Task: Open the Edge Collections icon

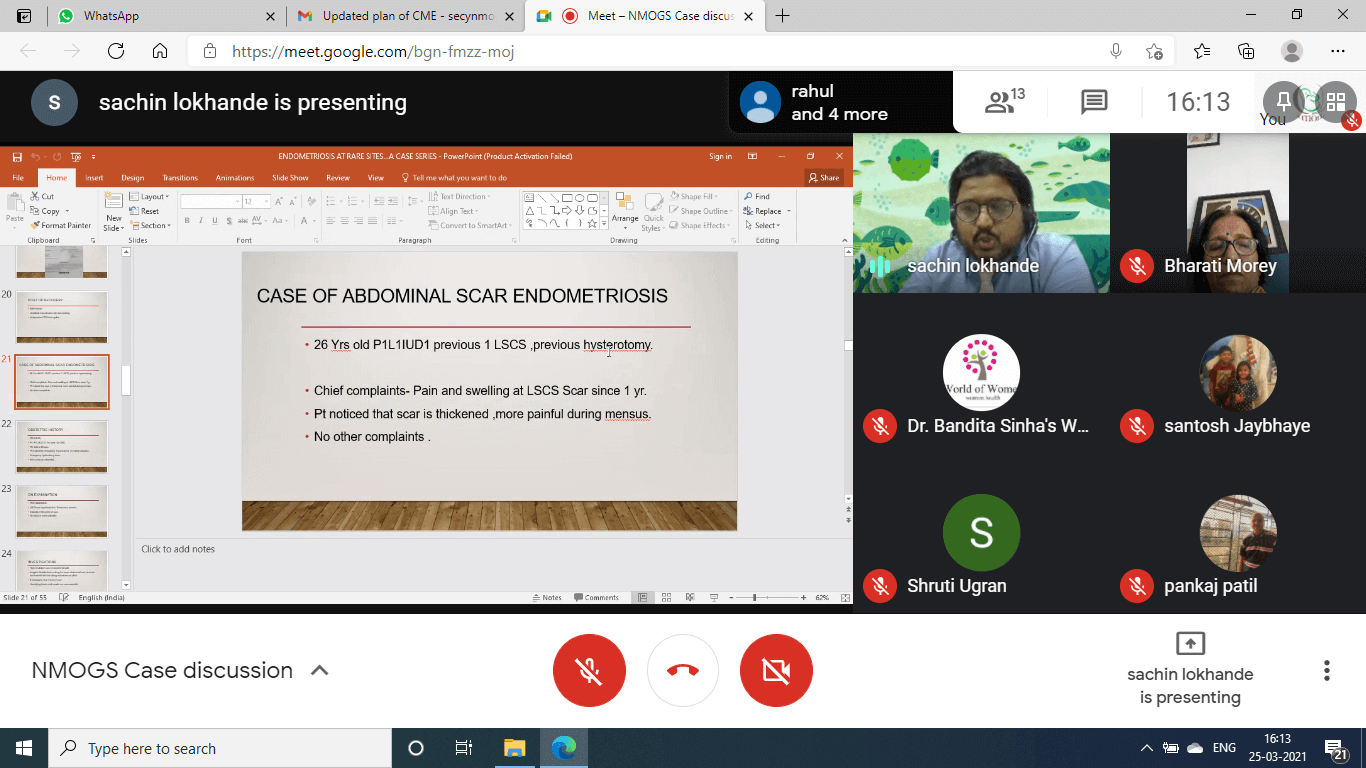Action: click(1246, 51)
